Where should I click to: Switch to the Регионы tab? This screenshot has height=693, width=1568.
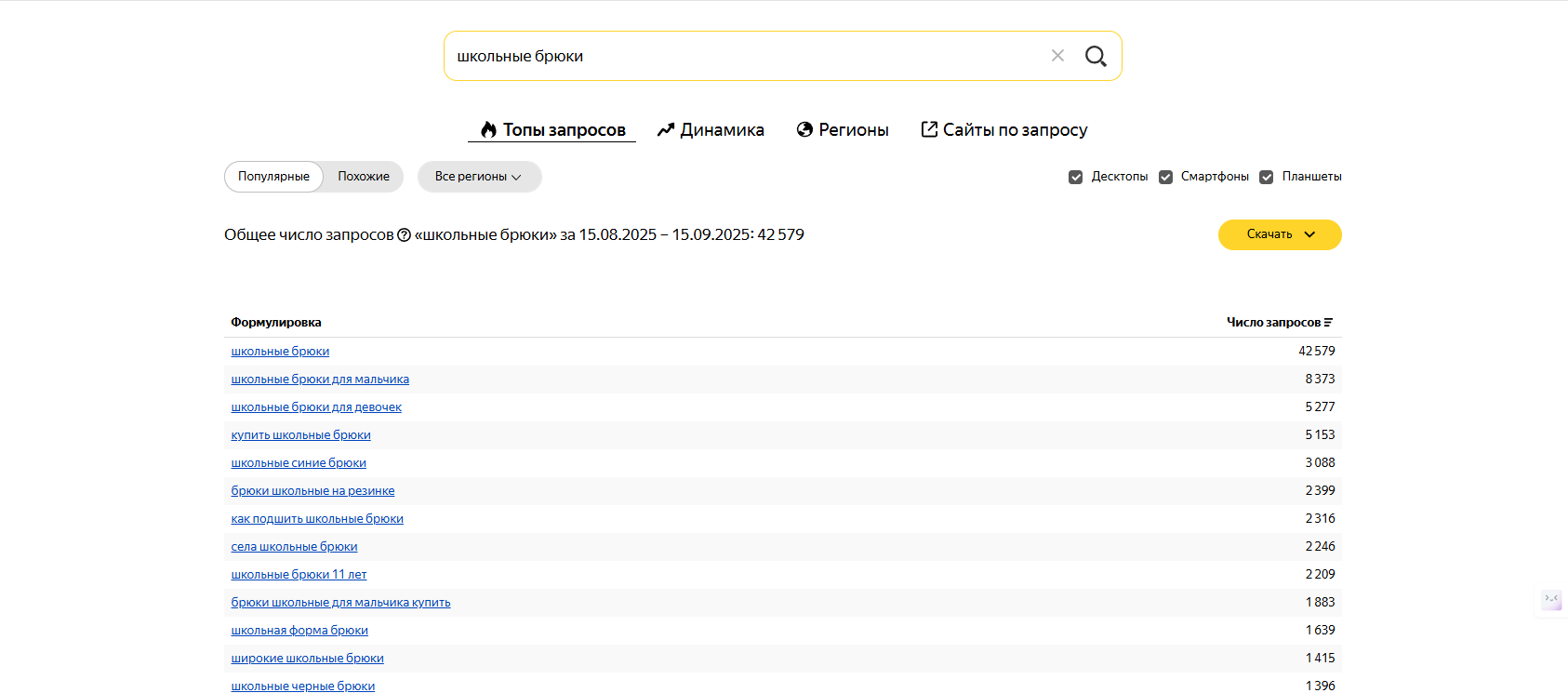[843, 130]
